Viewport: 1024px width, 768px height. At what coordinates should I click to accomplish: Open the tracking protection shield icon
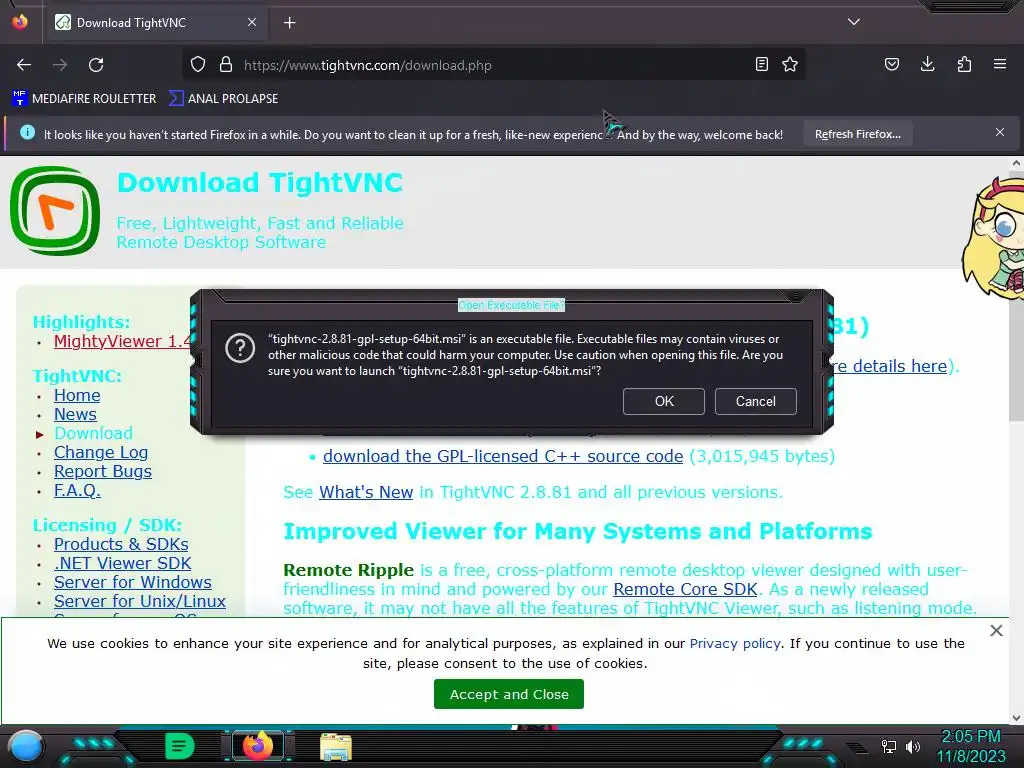198,65
